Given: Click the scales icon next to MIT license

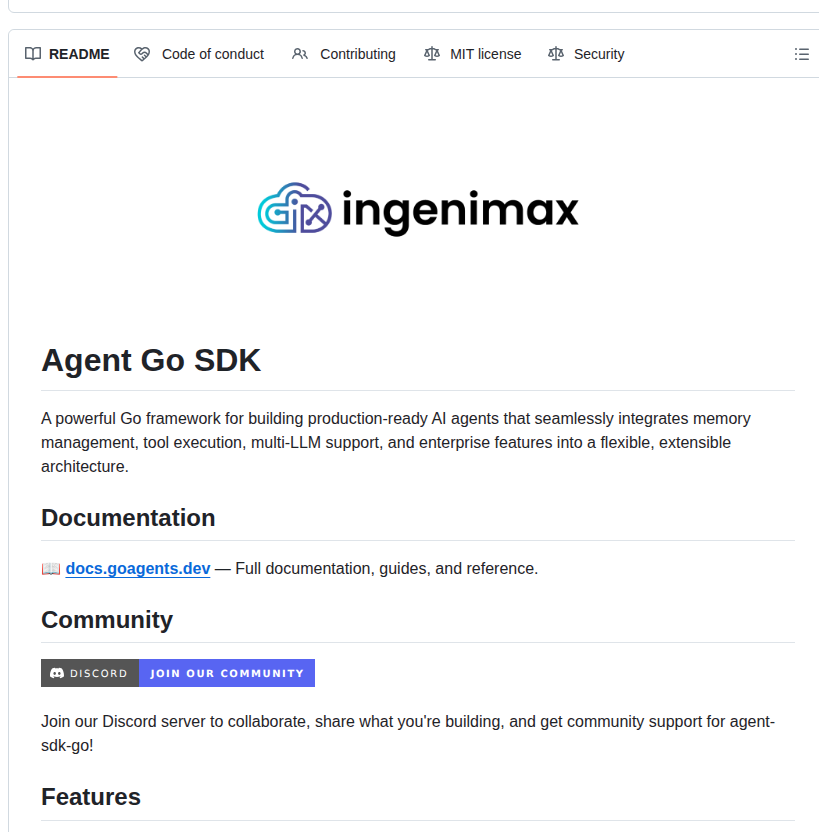Looking at the screenshot, I should coord(430,54).
